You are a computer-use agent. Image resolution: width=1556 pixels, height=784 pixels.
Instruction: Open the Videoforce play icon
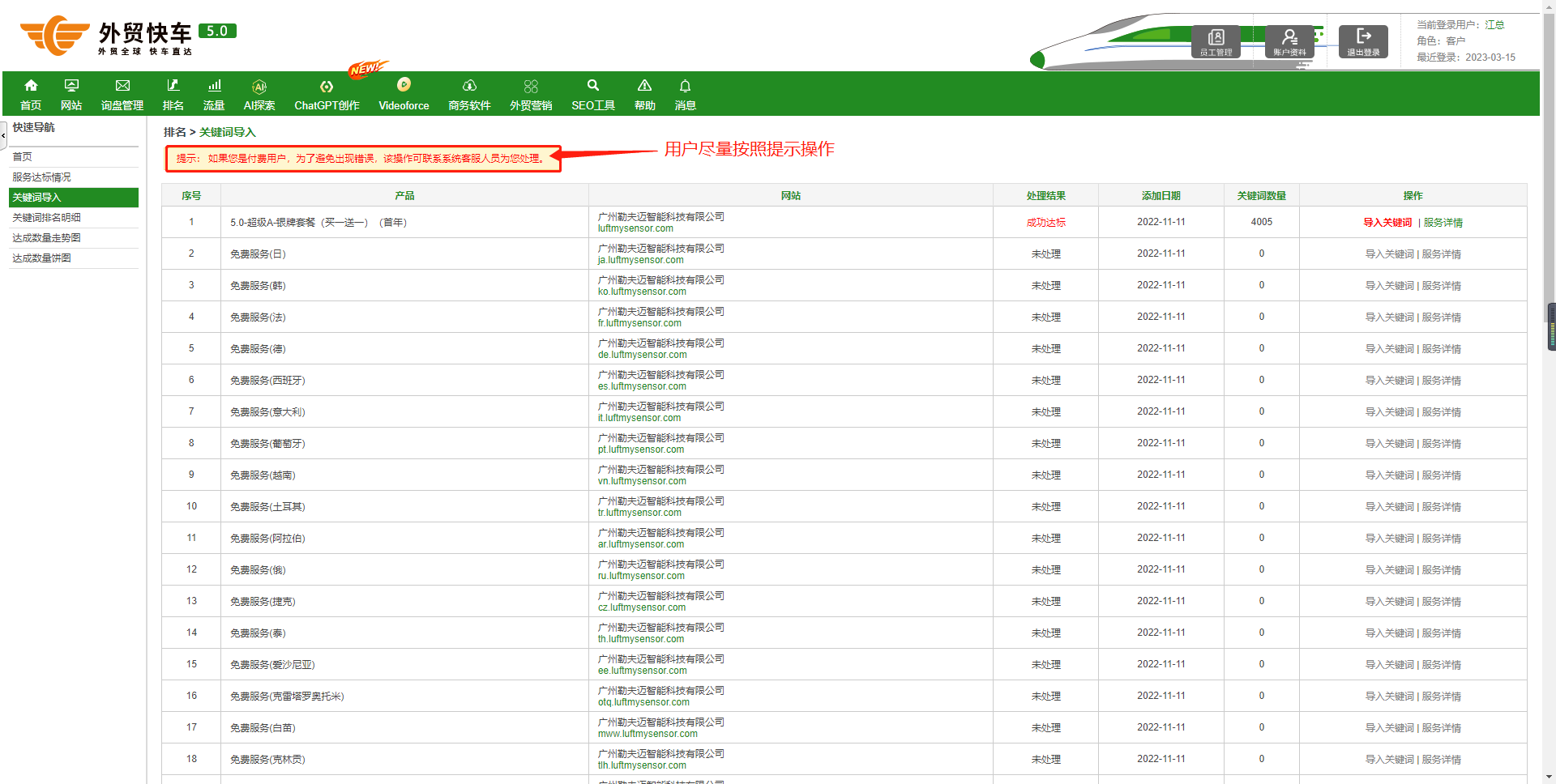tap(404, 84)
